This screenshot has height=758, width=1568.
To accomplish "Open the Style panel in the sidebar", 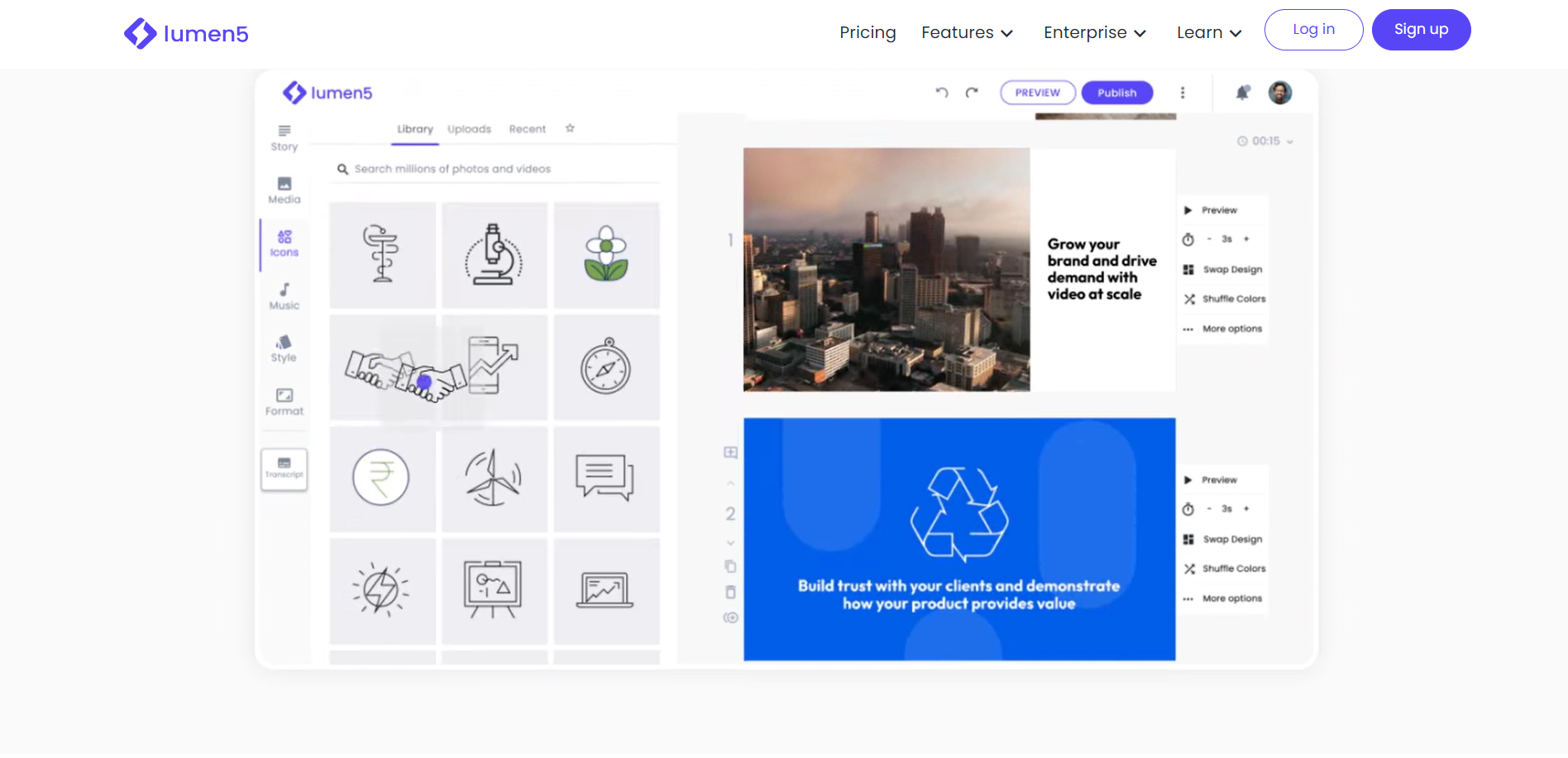I will [x=284, y=349].
